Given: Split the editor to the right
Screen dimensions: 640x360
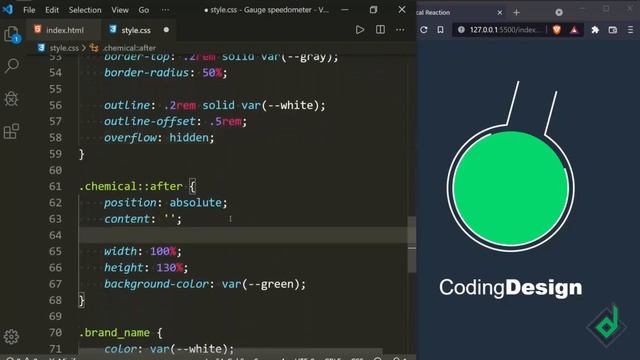Looking at the screenshot, I should tap(380, 30).
